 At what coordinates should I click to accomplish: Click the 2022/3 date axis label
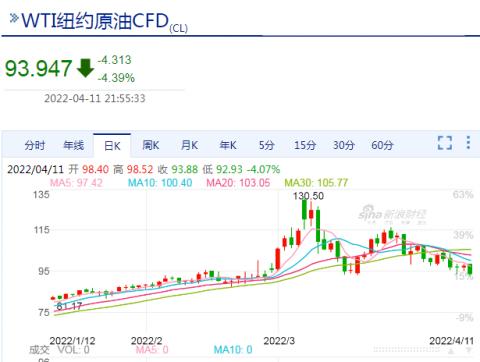[279, 341]
